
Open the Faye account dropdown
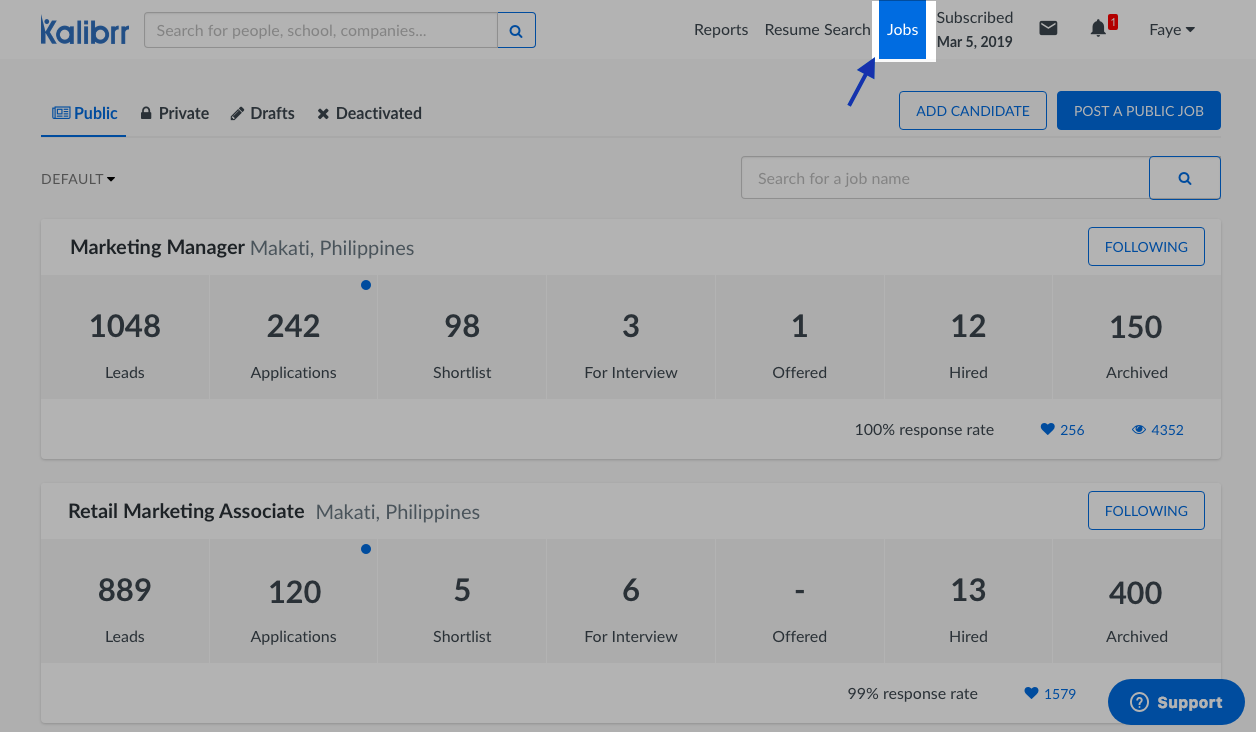(x=1171, y=30)
